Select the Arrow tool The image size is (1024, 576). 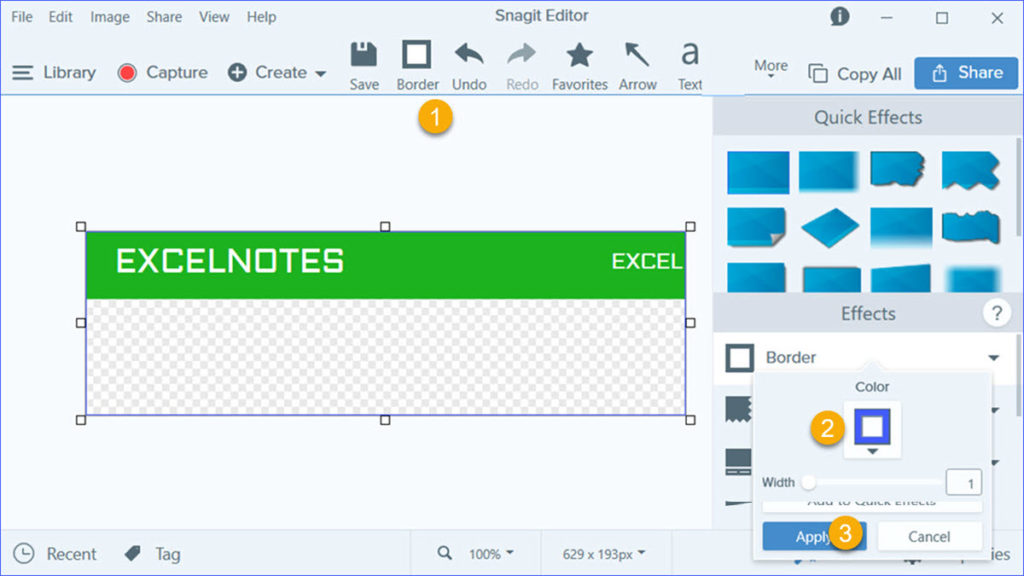[637, 66]
